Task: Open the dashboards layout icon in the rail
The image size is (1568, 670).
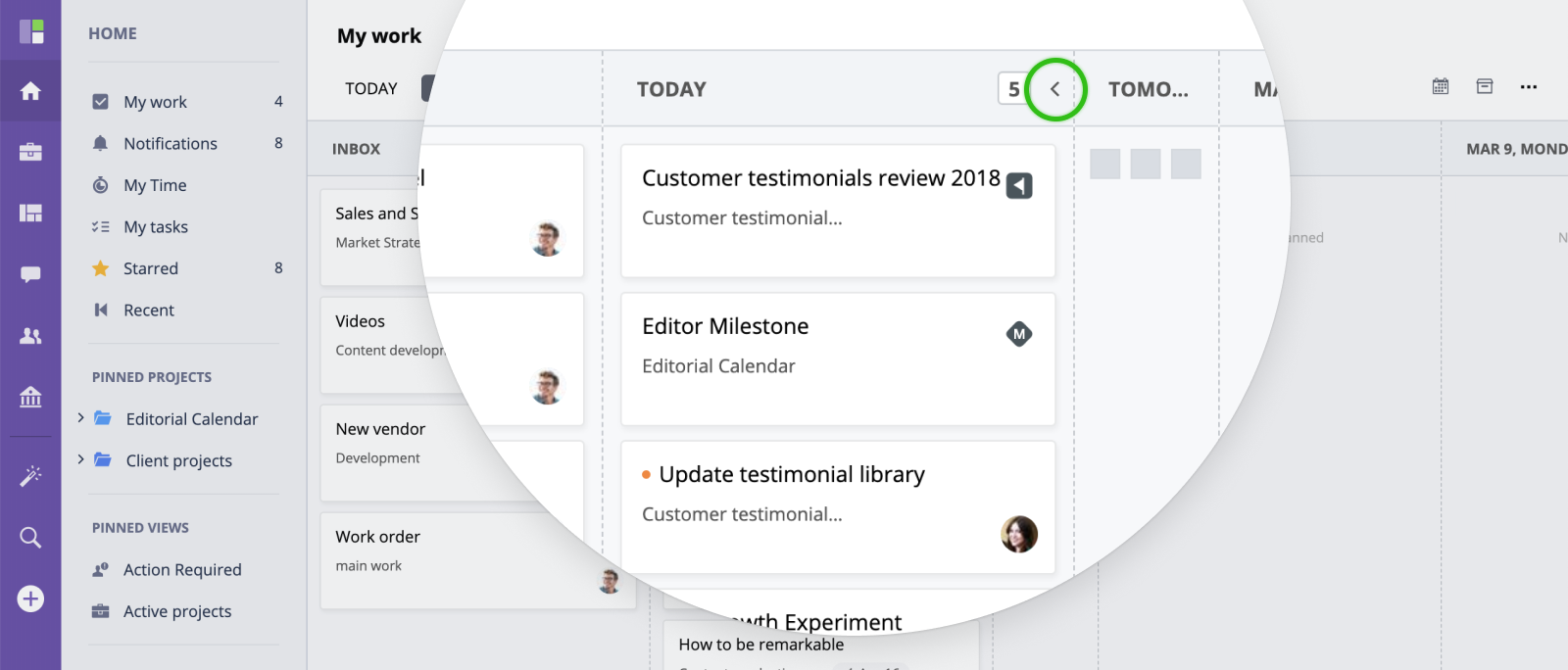Action: pyautogui.click(x=30, y=213)
